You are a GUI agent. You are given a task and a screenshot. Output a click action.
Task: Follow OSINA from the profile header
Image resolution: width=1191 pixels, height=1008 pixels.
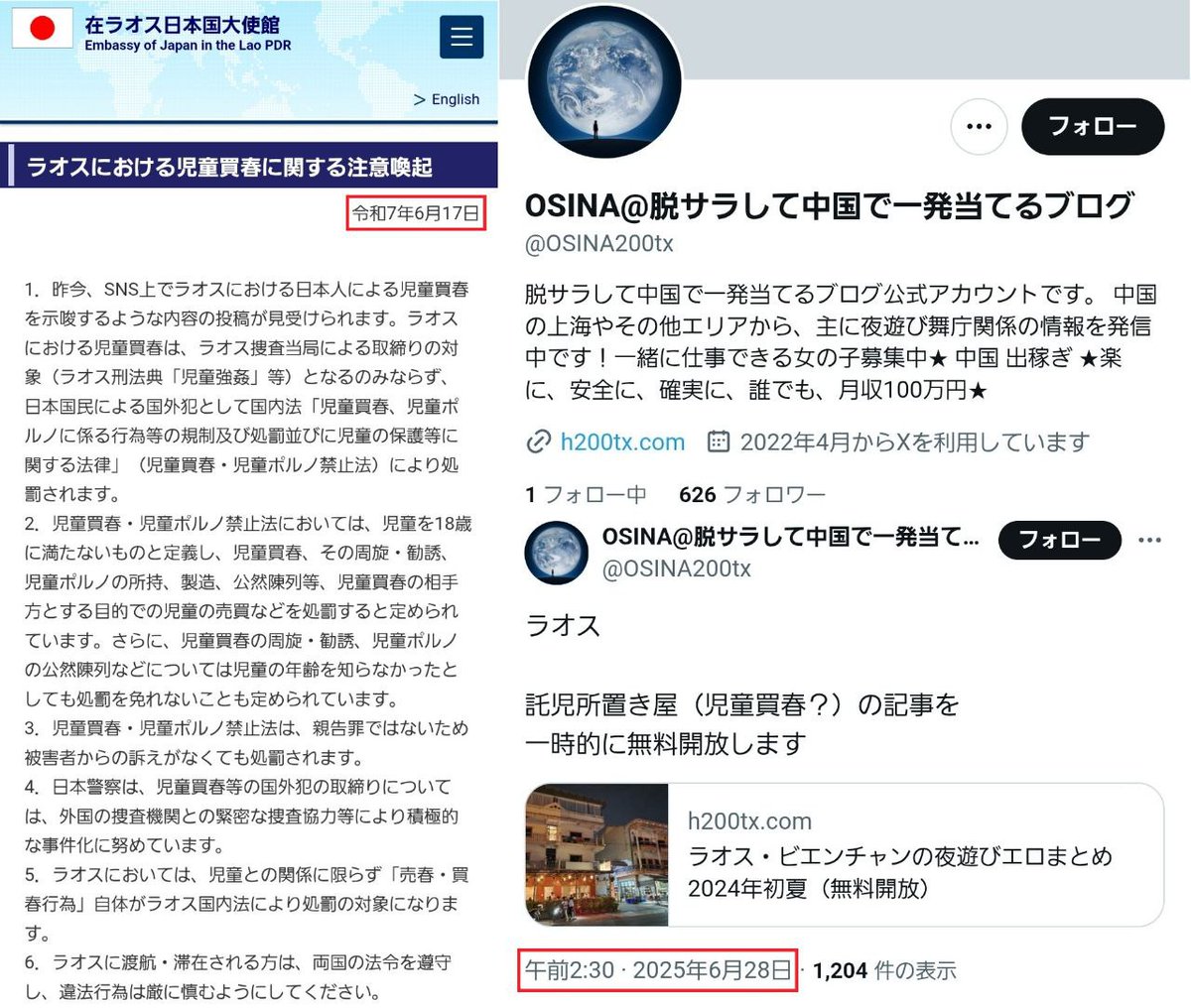point(1092,127)
